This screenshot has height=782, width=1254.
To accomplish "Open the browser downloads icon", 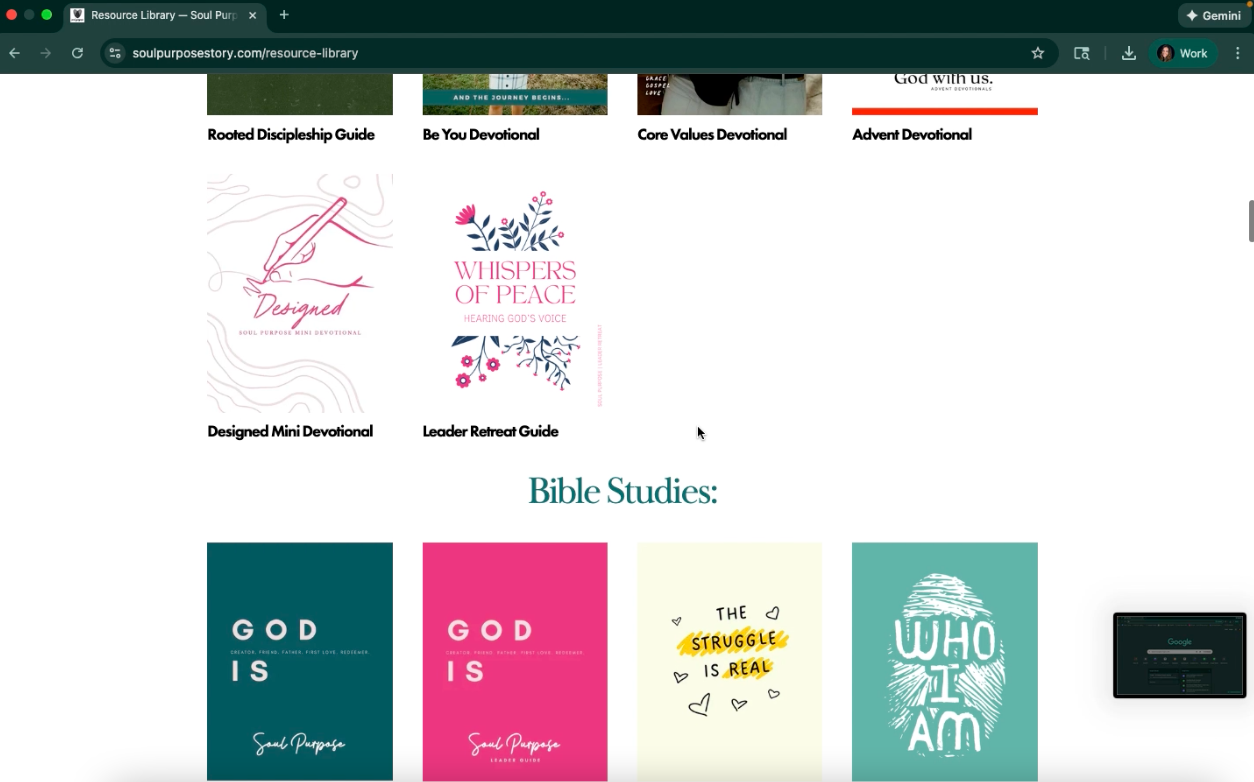I will tap(1129, 53).
